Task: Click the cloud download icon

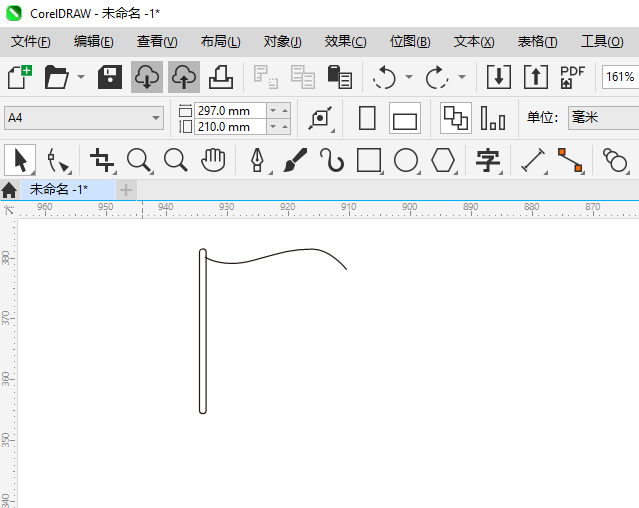Action: pos(147,77)
